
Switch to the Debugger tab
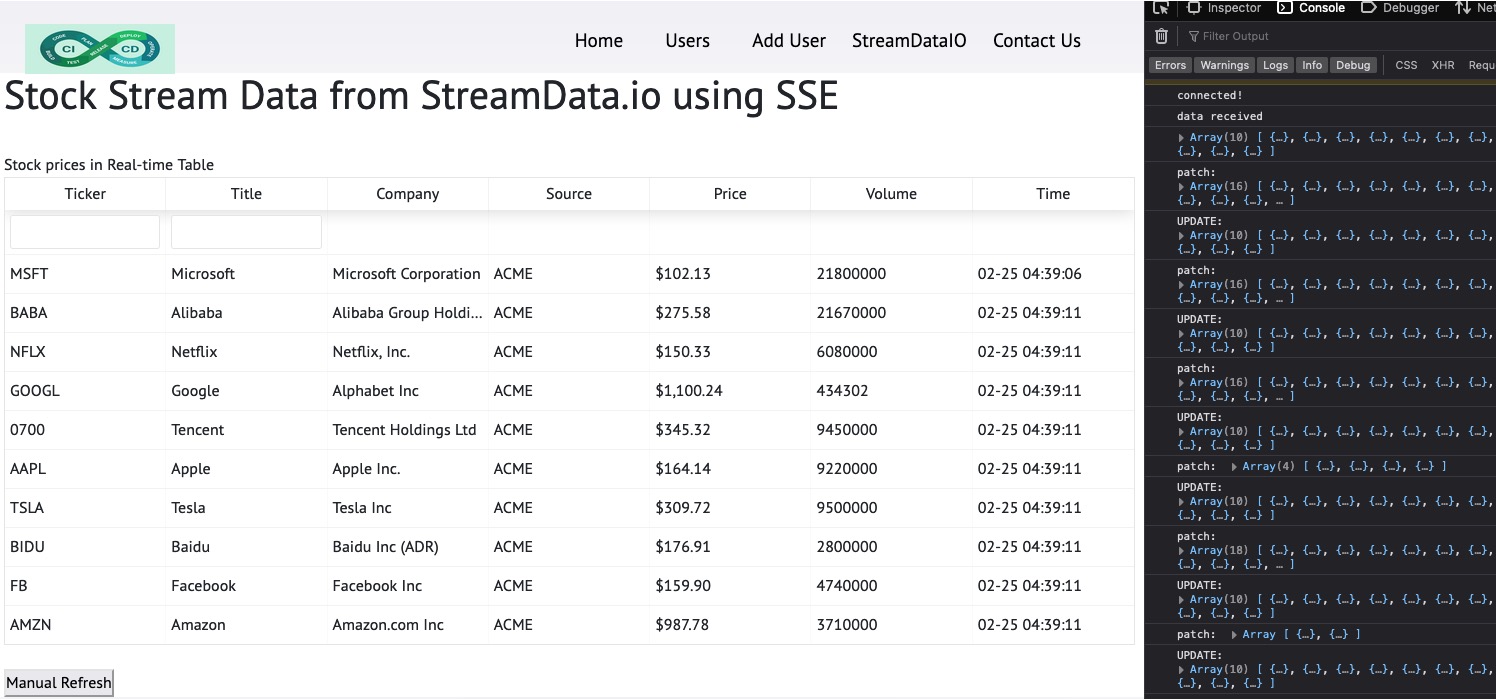coord(1400,7)
